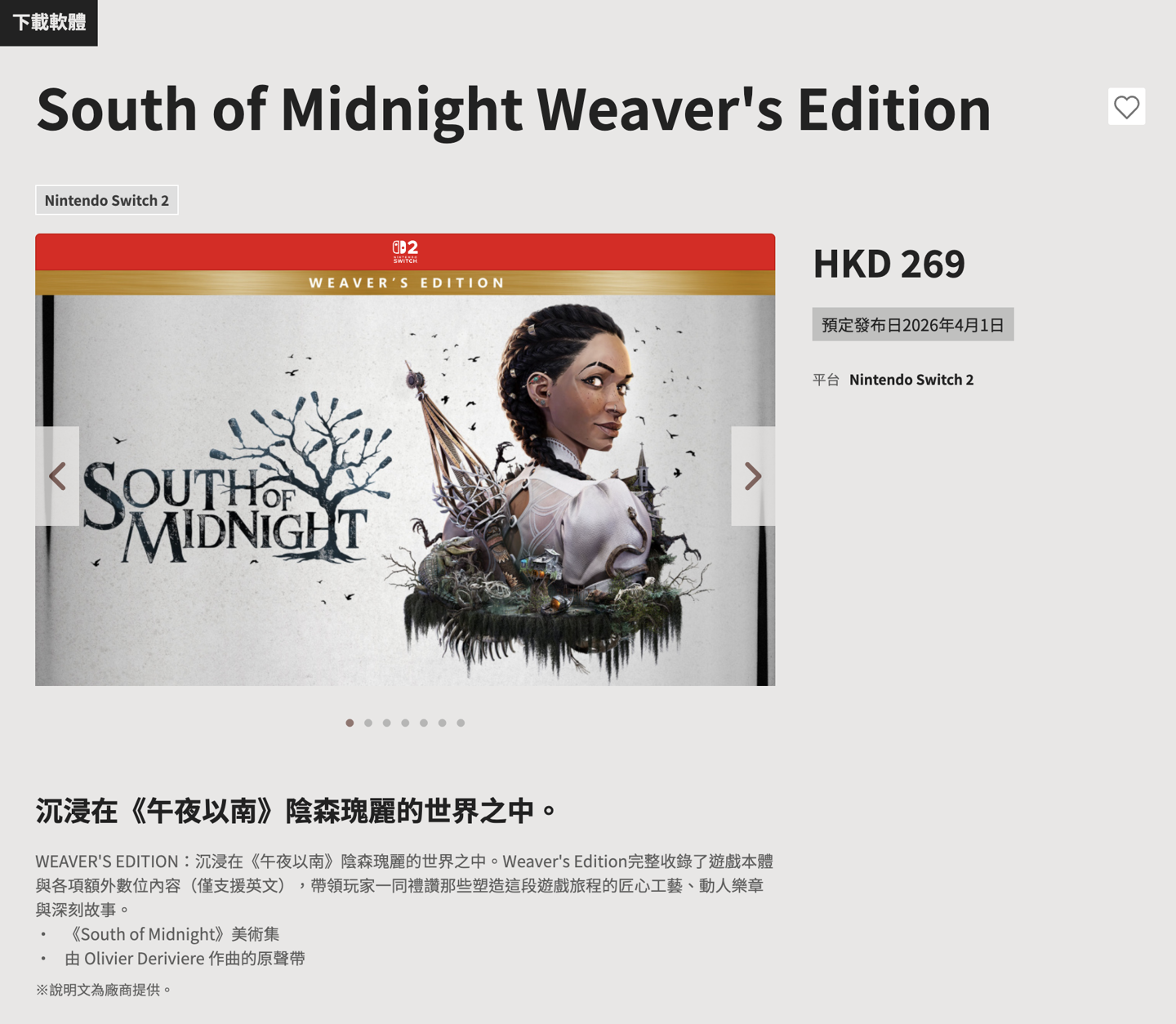Add game to wishlist with heart icon
This screenshot has width=1176, height=1024.
(x=1126, y=107)
